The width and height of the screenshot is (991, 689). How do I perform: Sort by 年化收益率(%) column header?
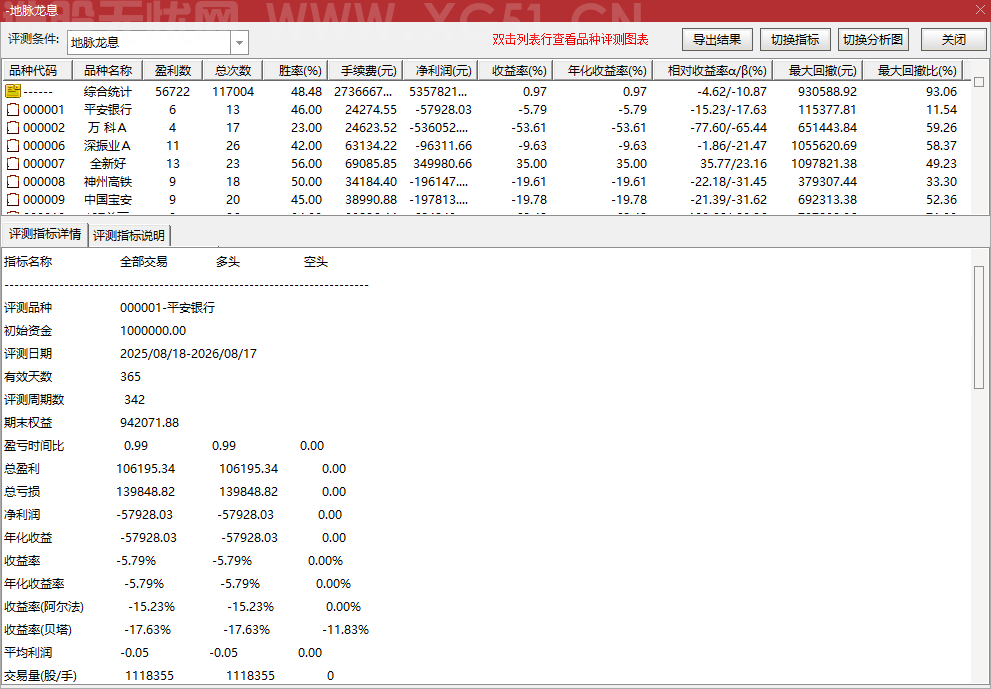click(603, 70)
